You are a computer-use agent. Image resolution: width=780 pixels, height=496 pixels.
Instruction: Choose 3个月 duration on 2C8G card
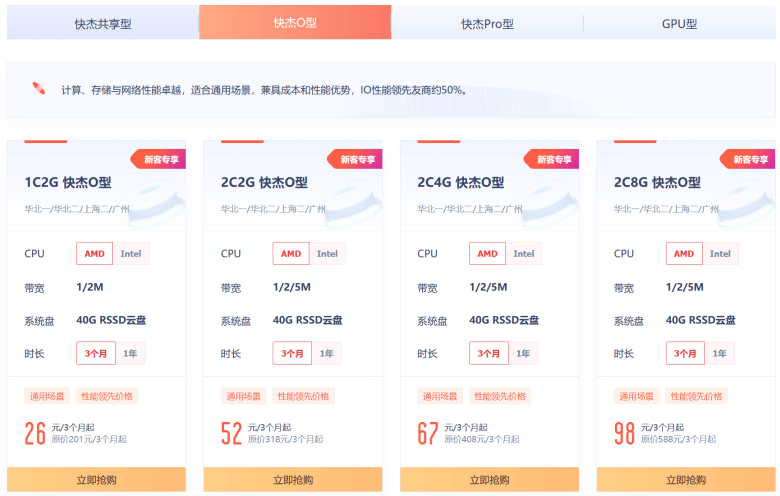point(685,353)
